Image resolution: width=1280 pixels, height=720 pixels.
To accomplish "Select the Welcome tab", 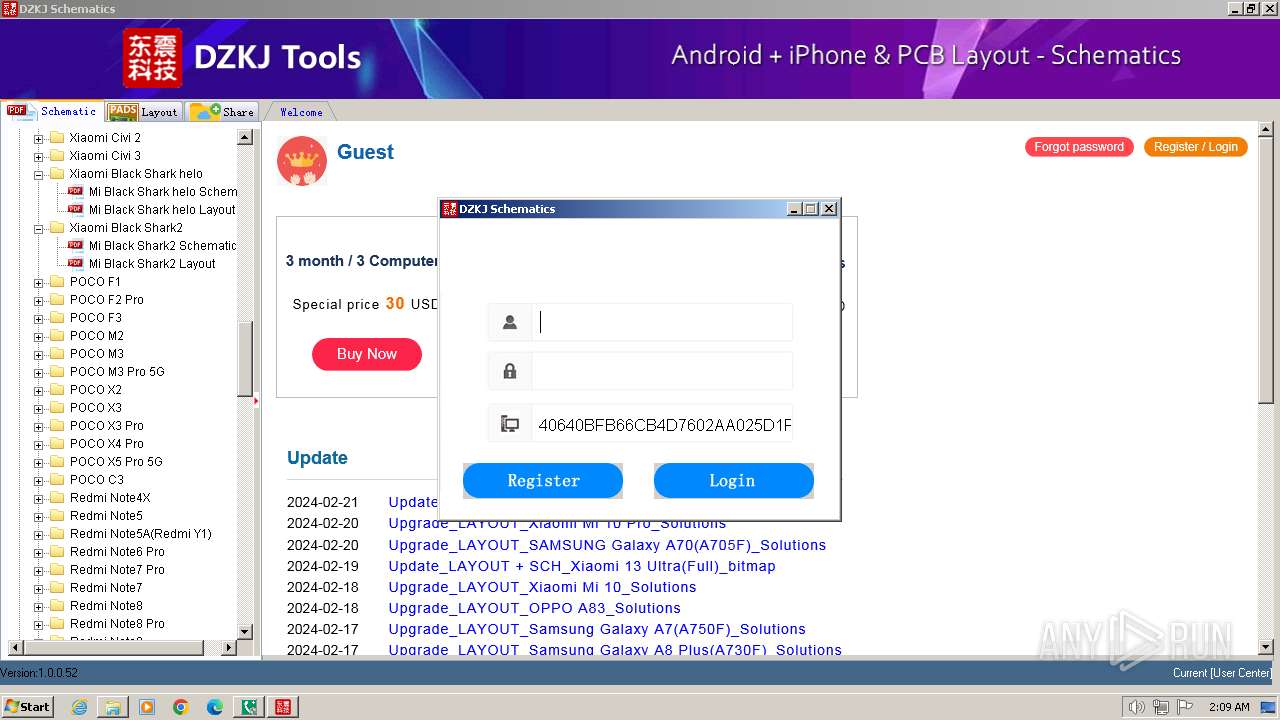I will click(301, 112).
